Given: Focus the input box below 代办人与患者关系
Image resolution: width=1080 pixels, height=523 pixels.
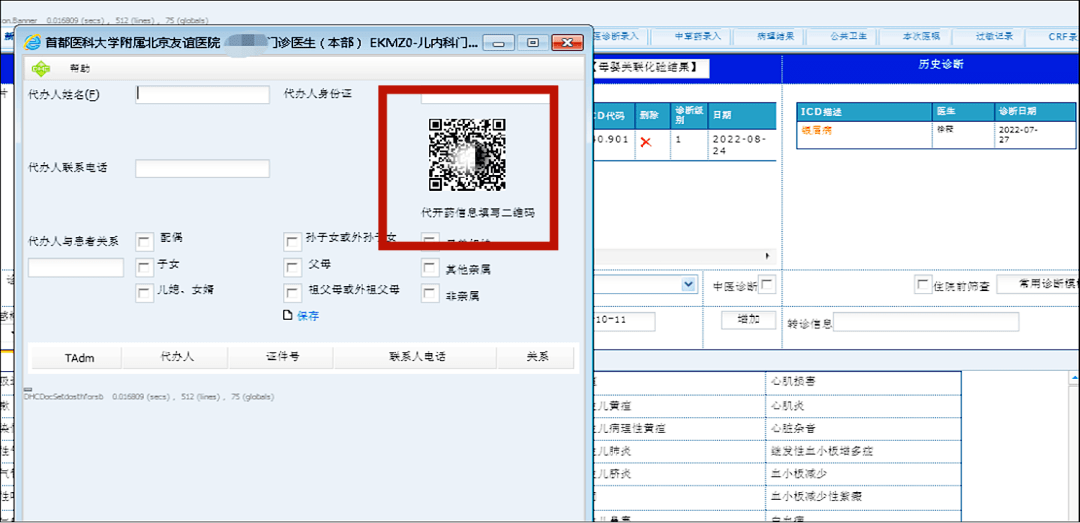Looking at the screenshot, I should point(76,267).
